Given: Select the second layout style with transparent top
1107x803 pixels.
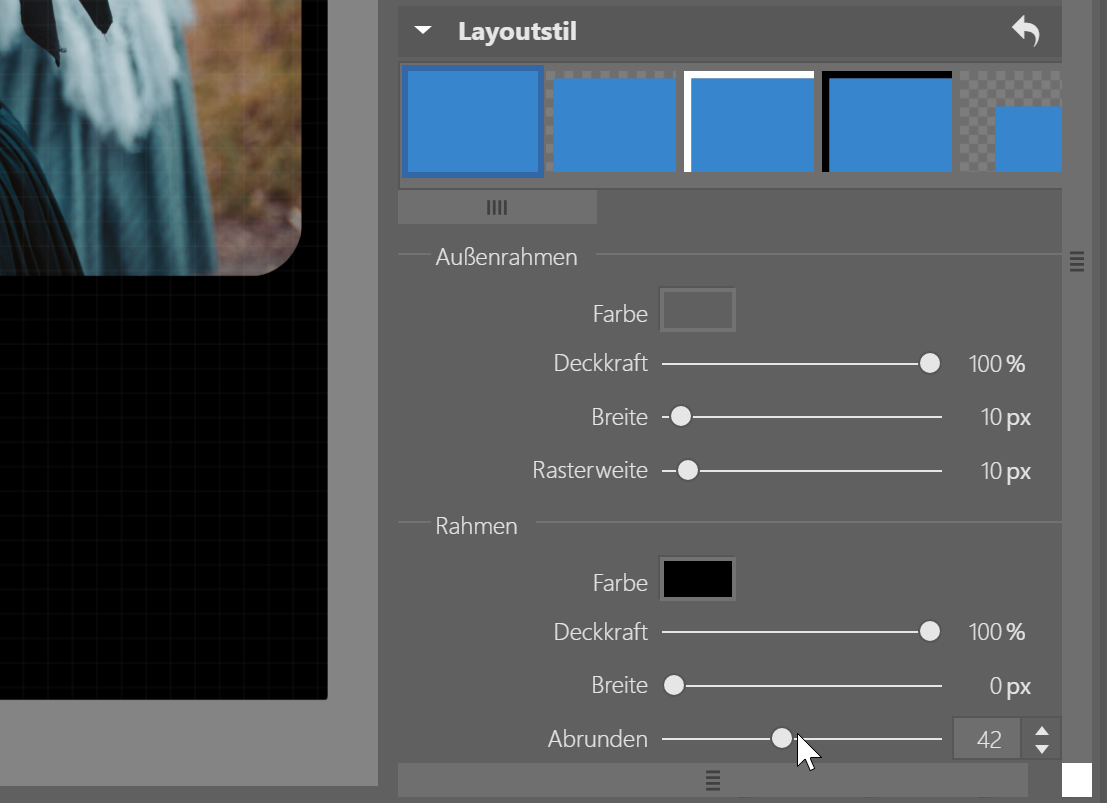Looking at the screenshot, I should 614,122.
